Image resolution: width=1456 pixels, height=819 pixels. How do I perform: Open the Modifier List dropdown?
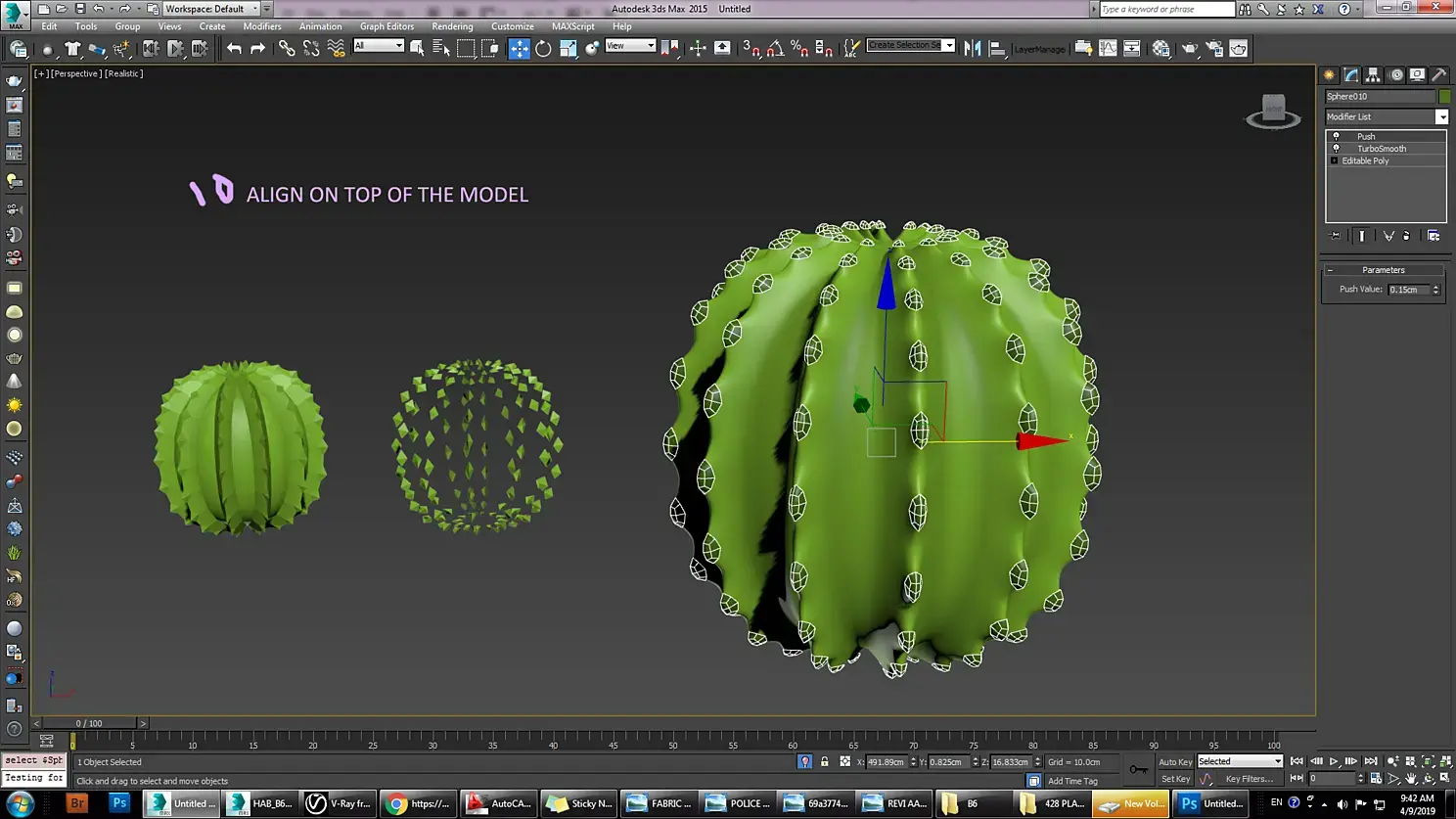(1440, 117)
